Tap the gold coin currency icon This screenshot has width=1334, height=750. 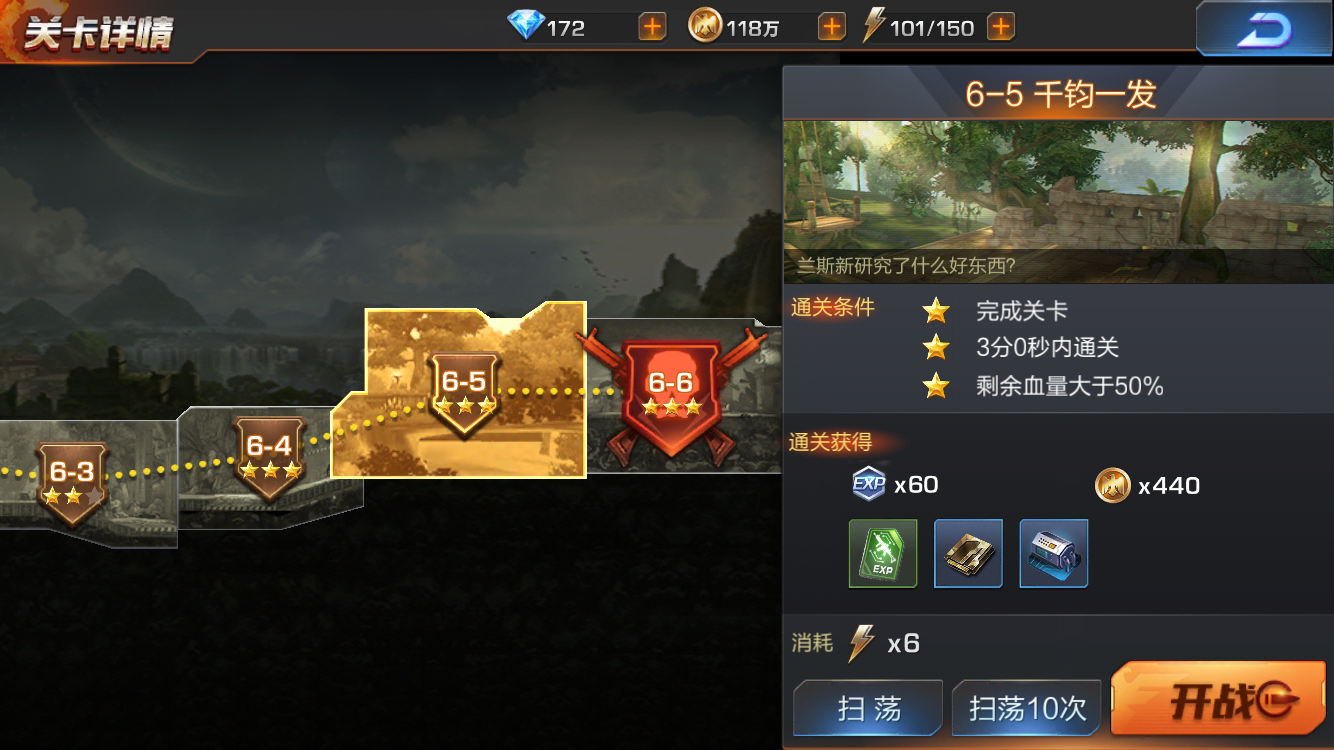point(705,26)
